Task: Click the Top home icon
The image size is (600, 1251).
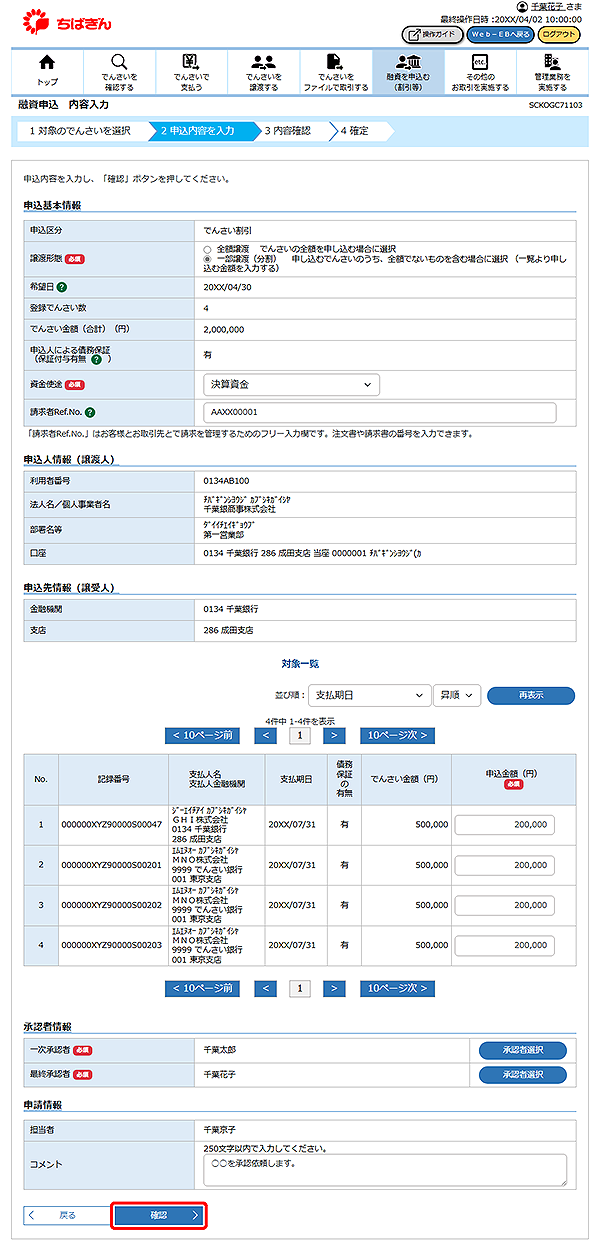Action: (47, 64)
